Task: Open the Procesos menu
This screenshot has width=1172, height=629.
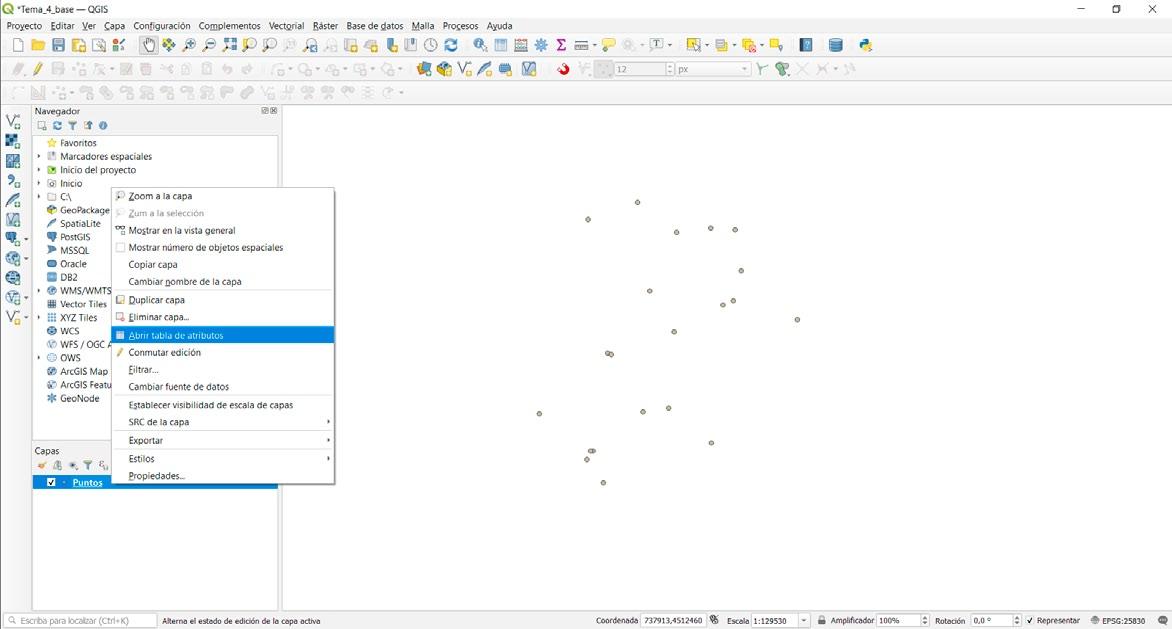Action: click(x=460, y=26)
